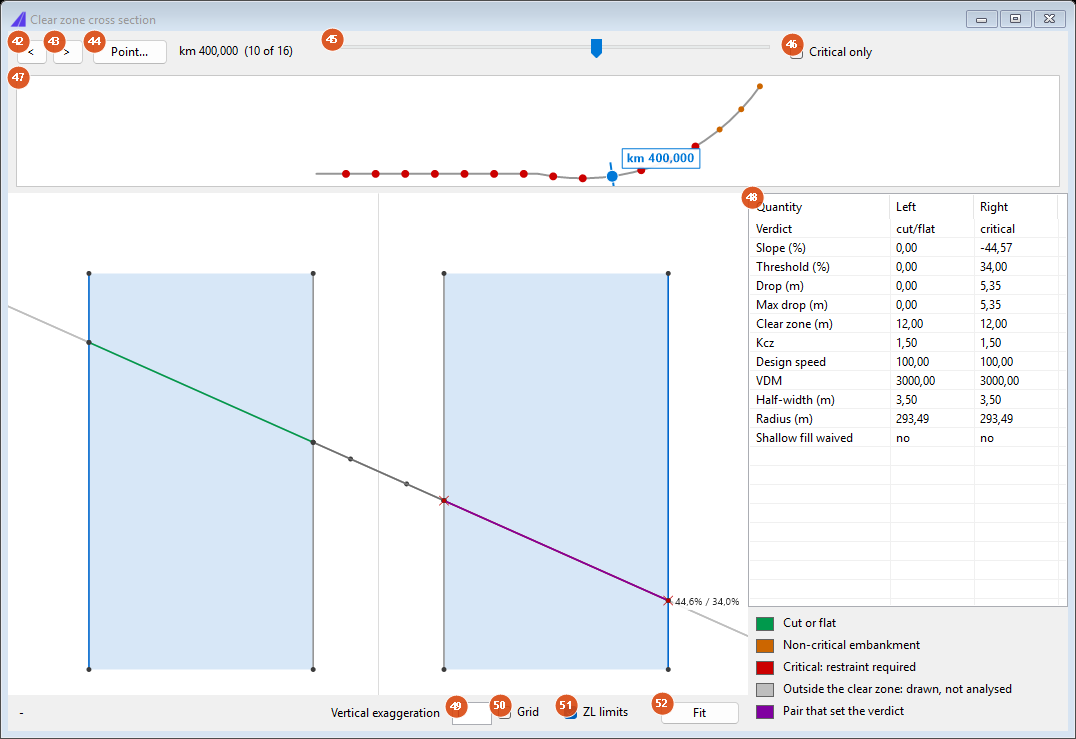Click the 'Shallow fill waived' row label
The width and height of the screenshot is (1076, 739).
[804, 438]
